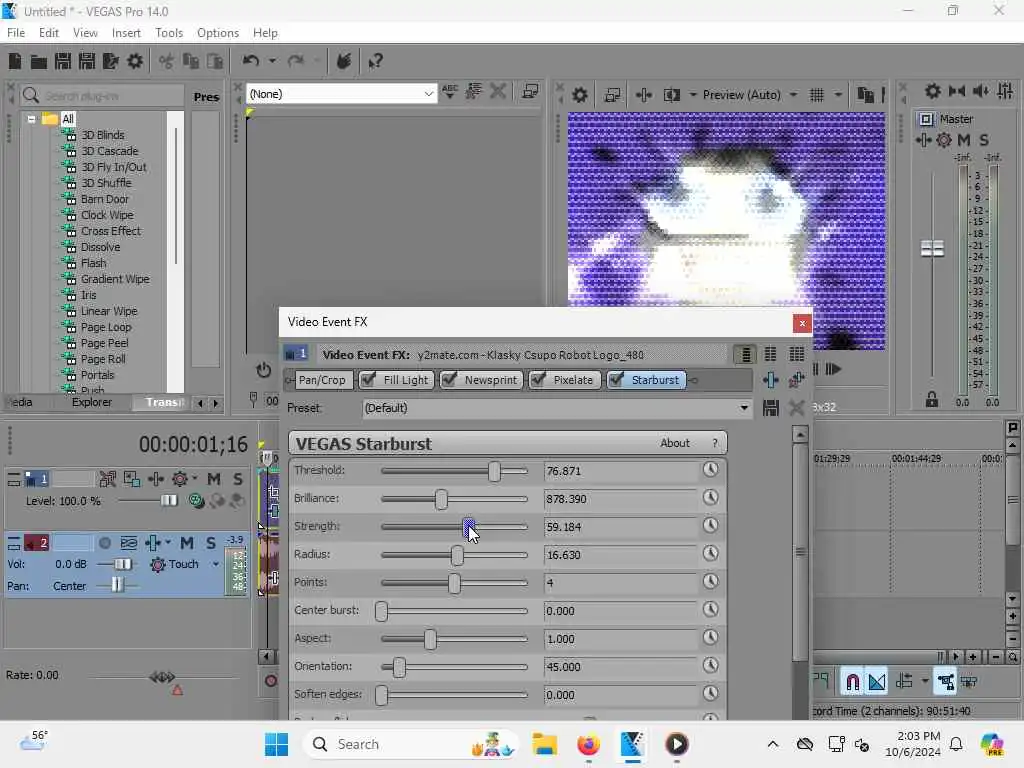The height and width of the screenshot is (768, 1024).
Task: Solo audio track 2 with S
Action: point(211,543)
